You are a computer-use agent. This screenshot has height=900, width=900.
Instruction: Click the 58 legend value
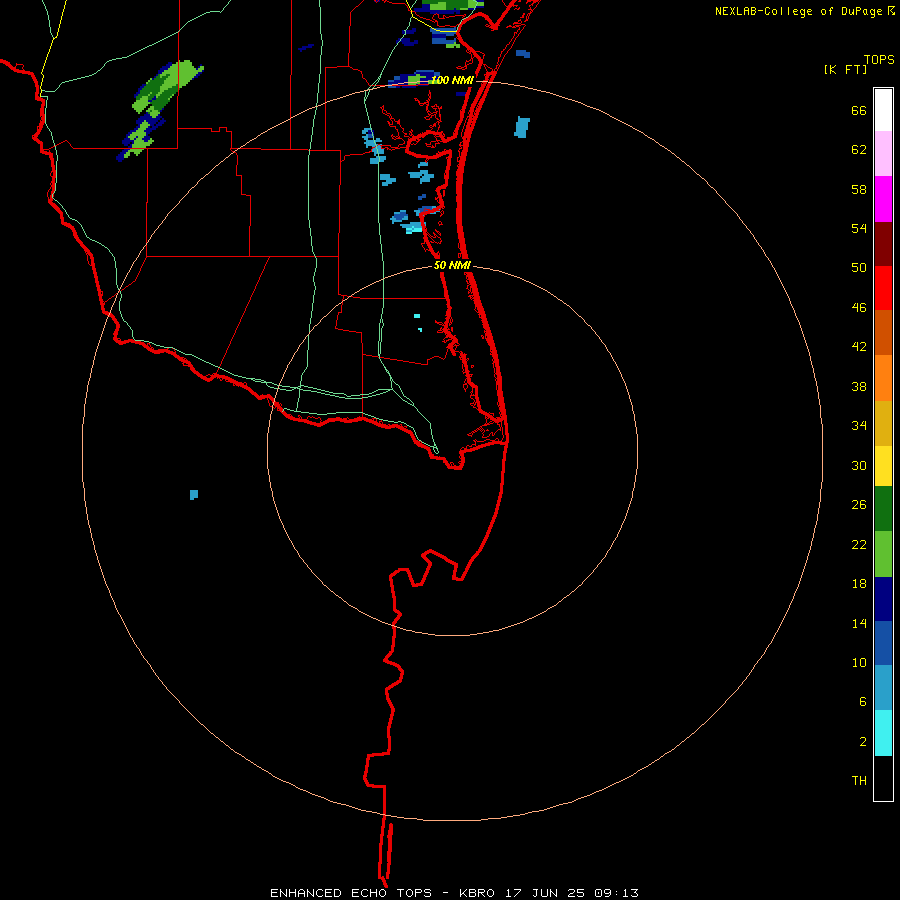(x=859, y=189)
